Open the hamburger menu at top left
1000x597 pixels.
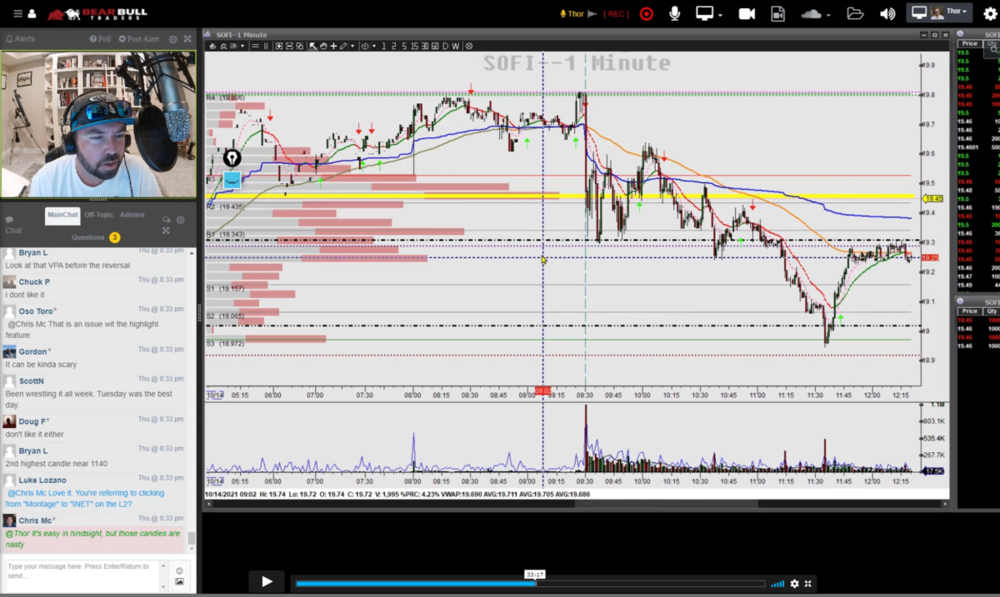17,14
